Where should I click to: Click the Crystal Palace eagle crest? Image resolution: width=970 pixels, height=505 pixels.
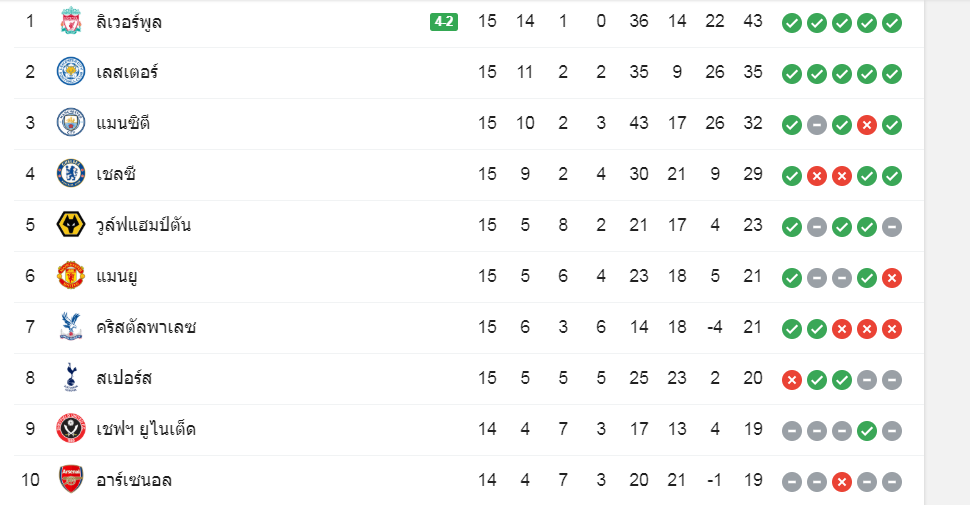71,326
